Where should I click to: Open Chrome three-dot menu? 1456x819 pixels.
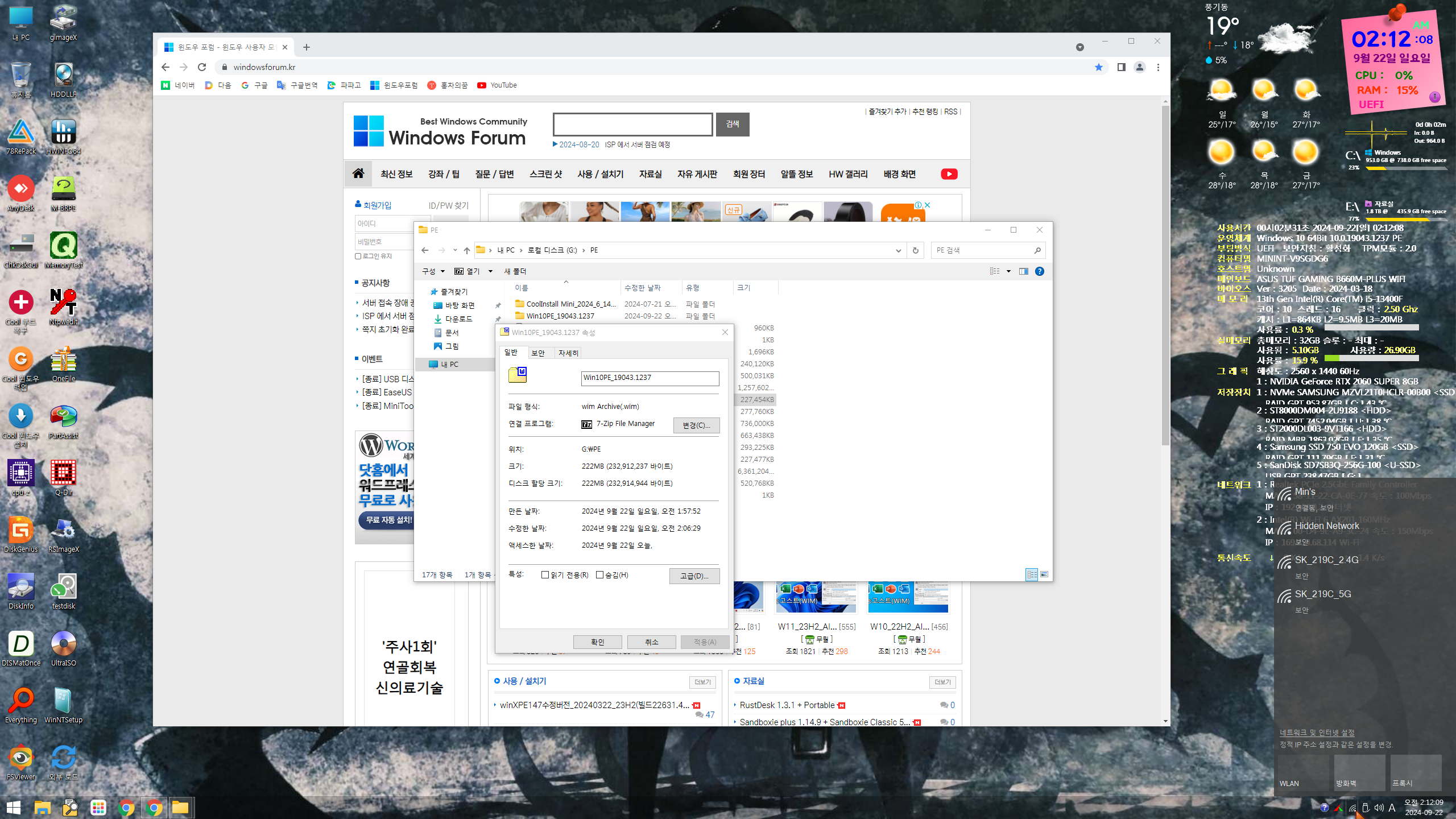(1158, 67)
